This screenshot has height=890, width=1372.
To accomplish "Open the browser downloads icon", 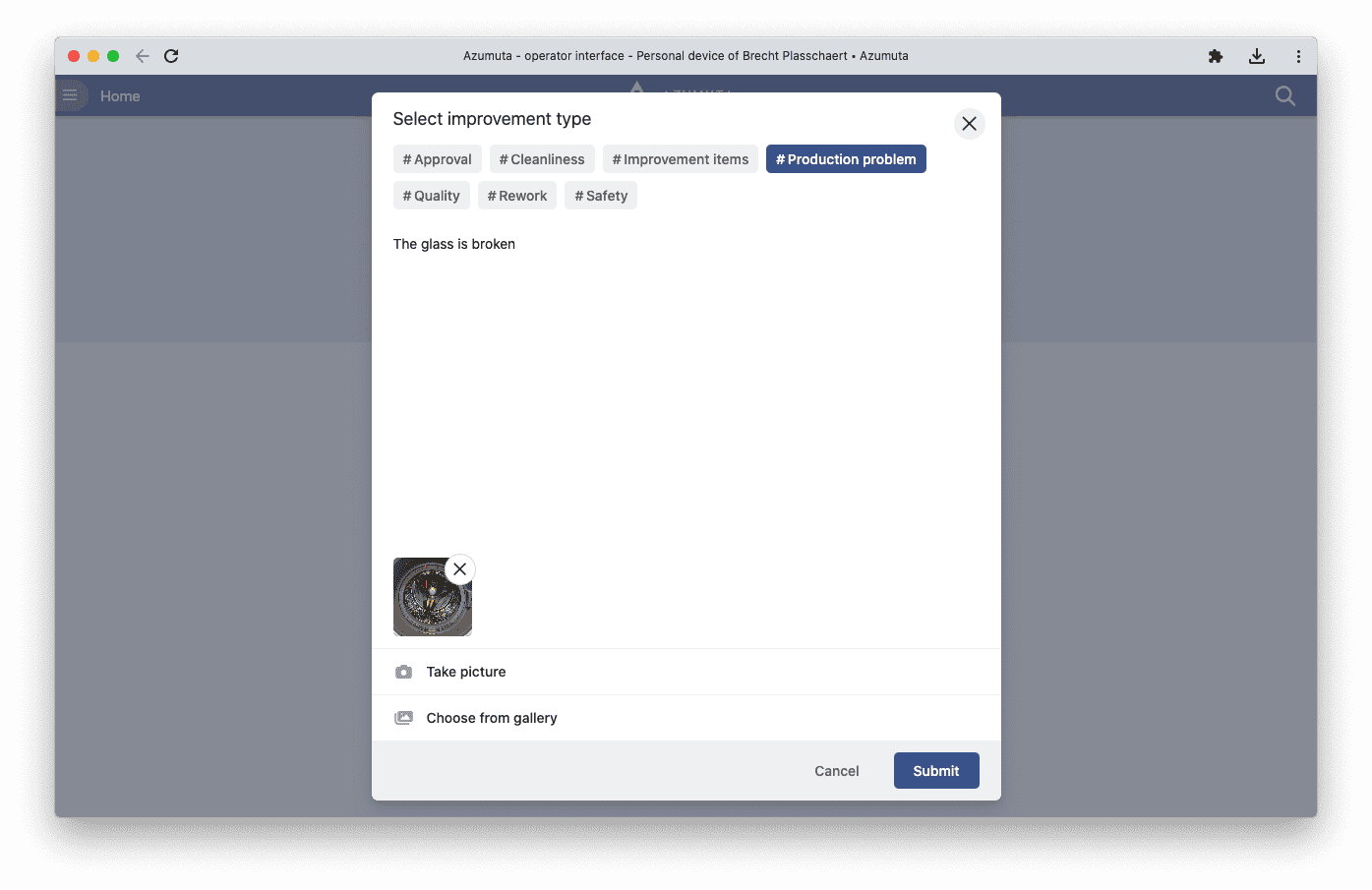I will pos(1256,56).
